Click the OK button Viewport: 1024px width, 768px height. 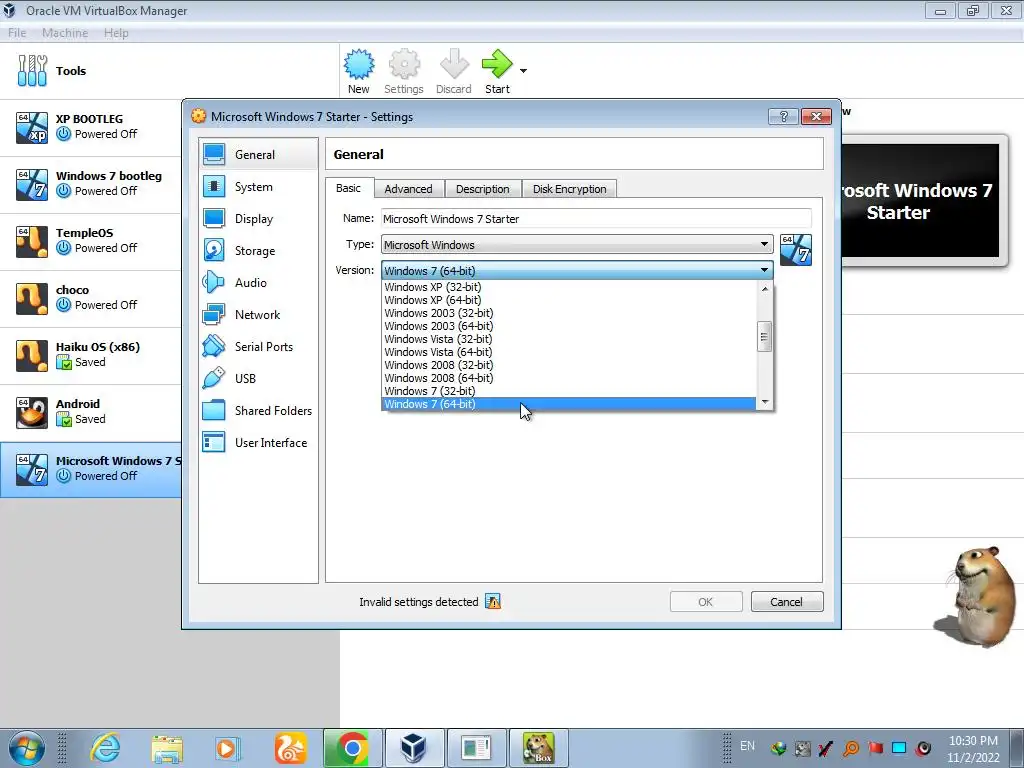(x=706, y=601)
